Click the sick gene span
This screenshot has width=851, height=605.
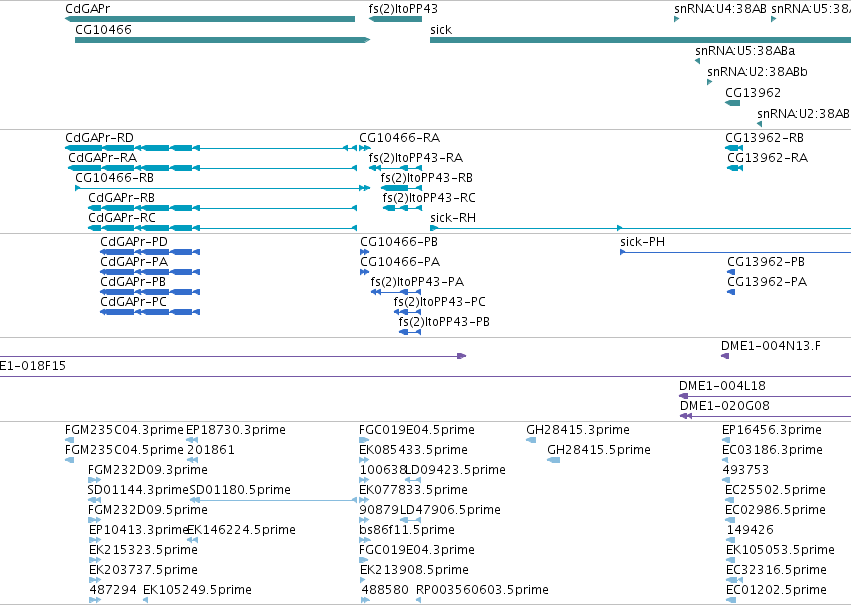pyautogui.click(x=640, y=40)
